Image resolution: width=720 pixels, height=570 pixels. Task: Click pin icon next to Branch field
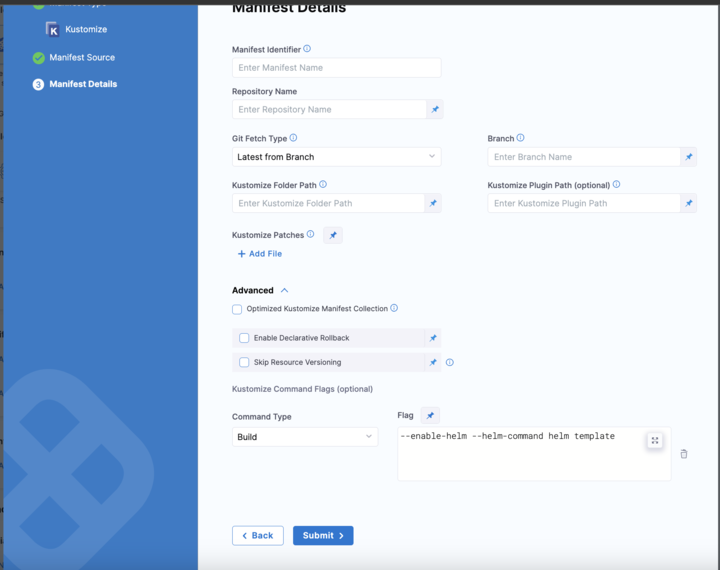click(688, 157)
